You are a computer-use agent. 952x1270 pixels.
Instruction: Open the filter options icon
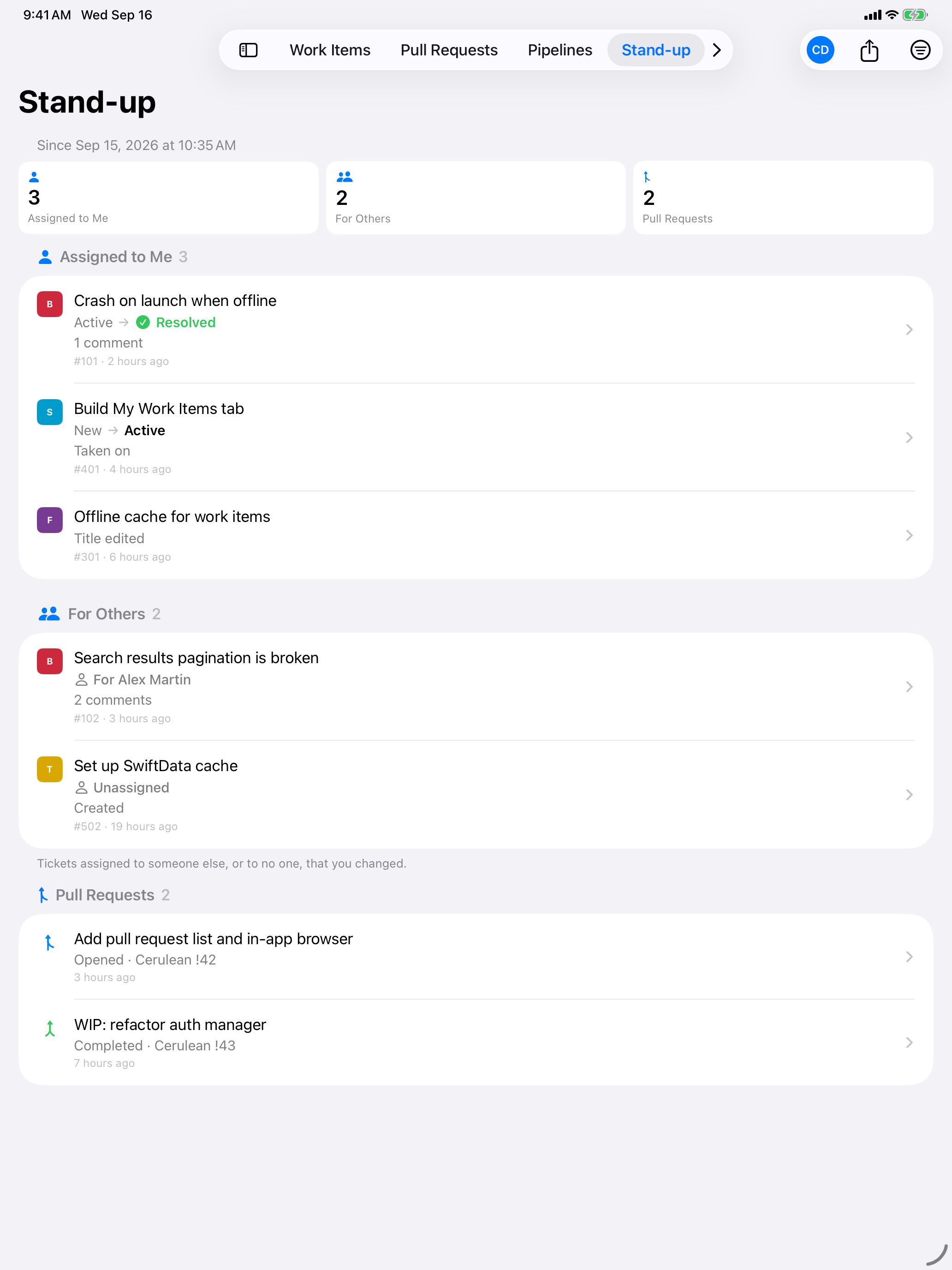[920, 50]
